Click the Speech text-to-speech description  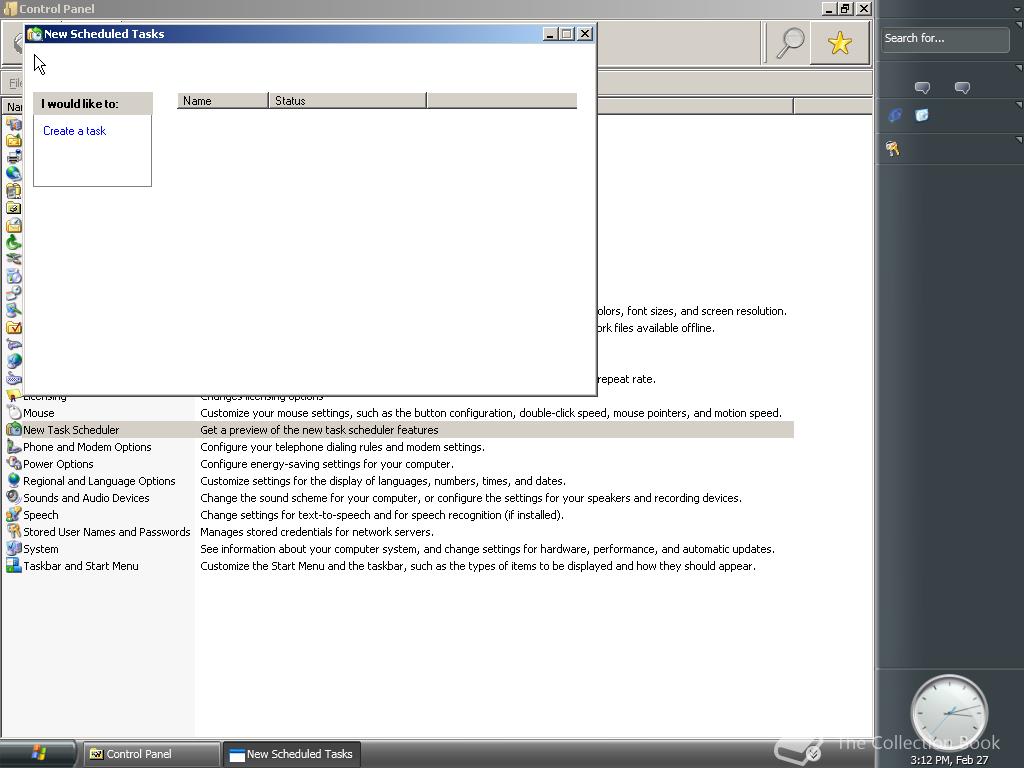coord(381,515)
